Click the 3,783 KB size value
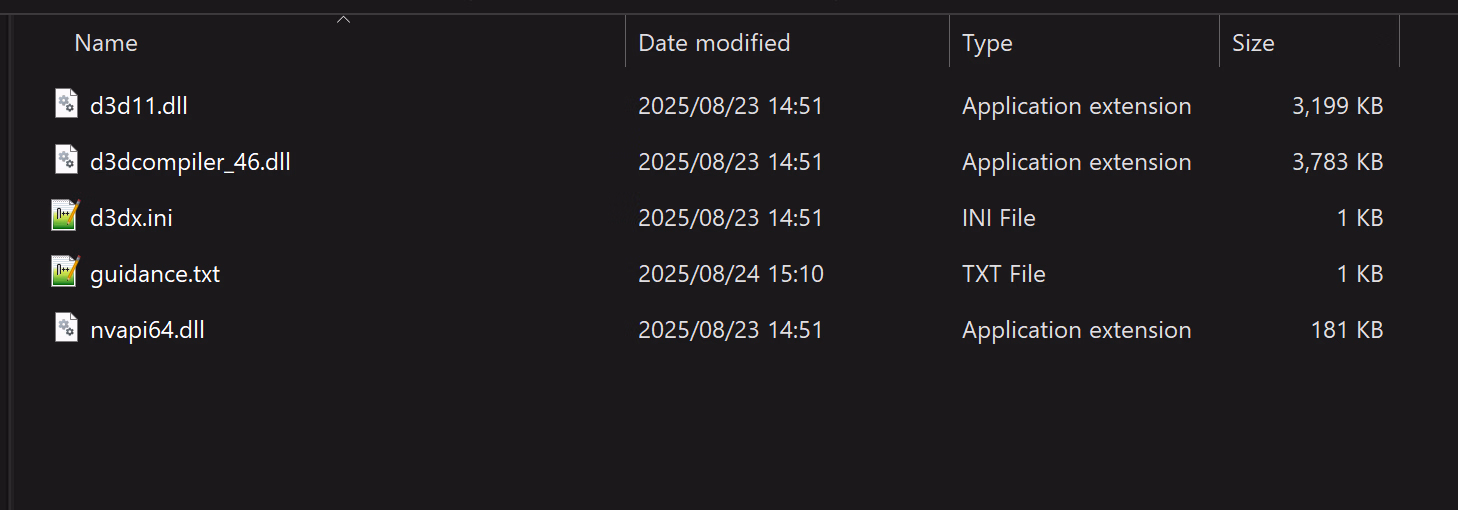Viewport: 1458px width, 510px height. (x=1337, y=162)
